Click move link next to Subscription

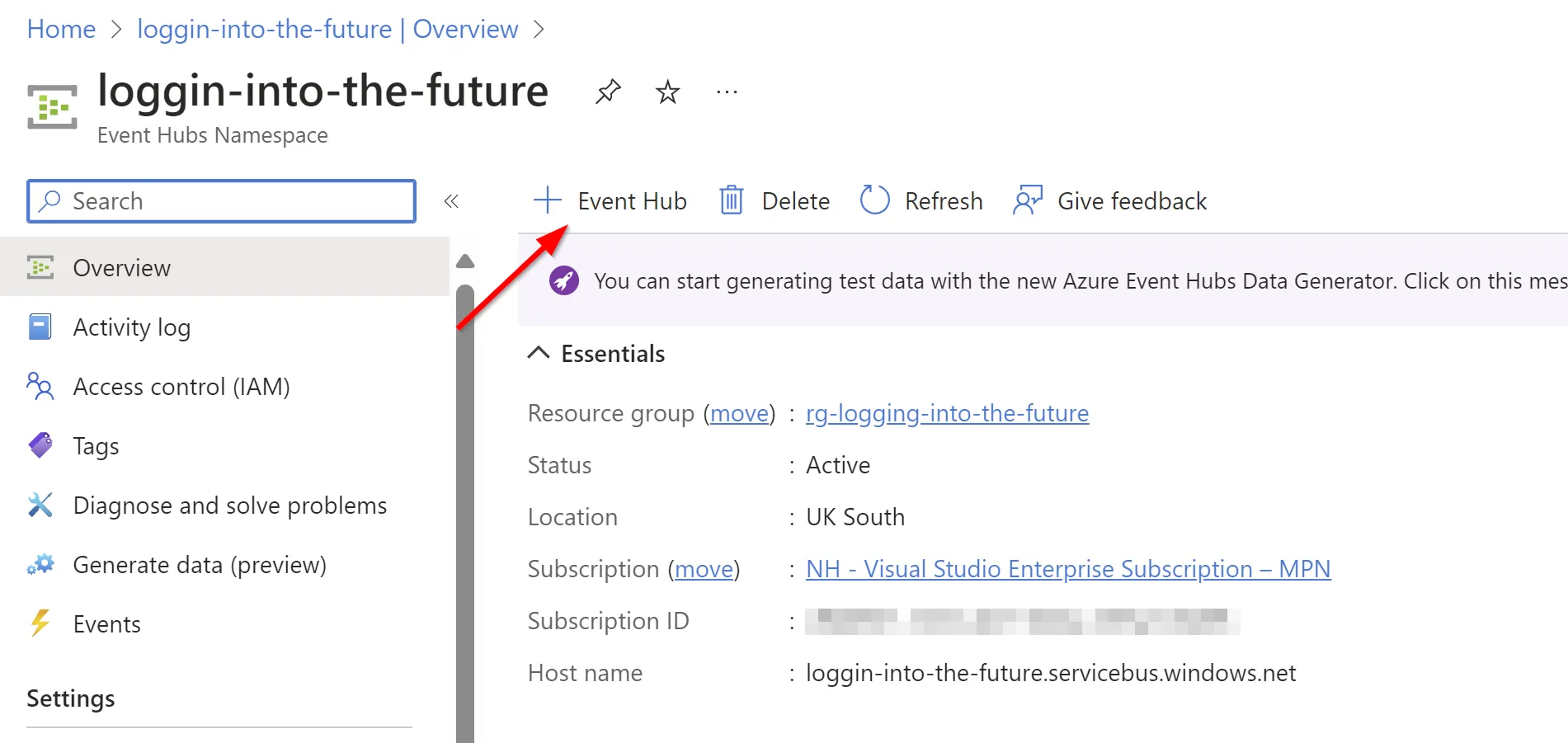(704, 569)
